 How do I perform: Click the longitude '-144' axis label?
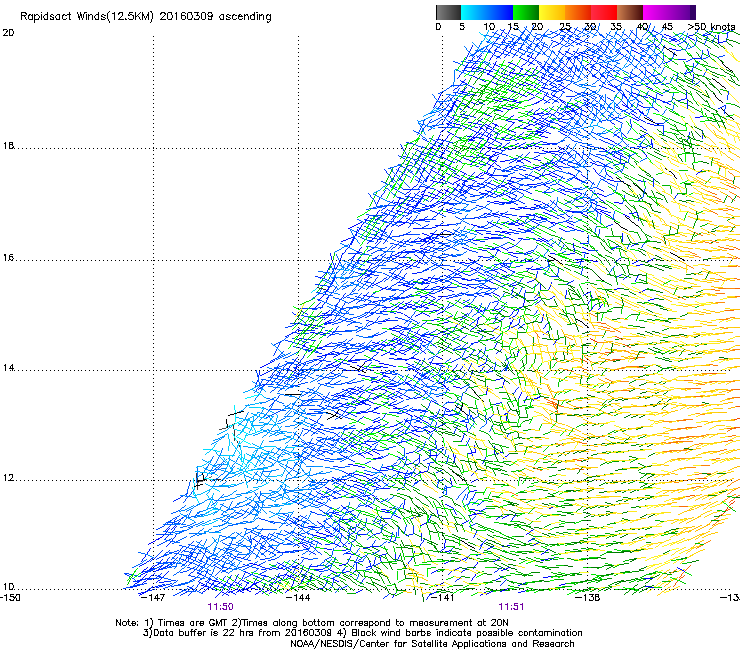click(298, 598)
